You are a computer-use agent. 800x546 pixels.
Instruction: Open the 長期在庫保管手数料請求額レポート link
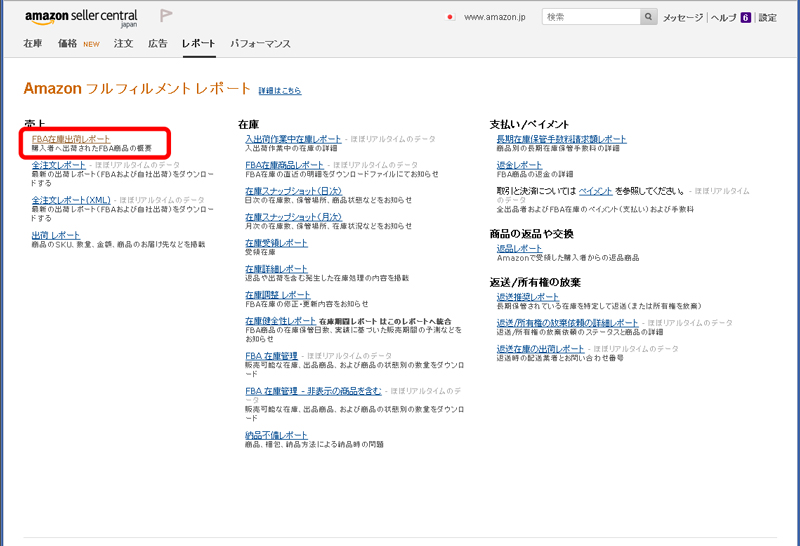point(561,139)
